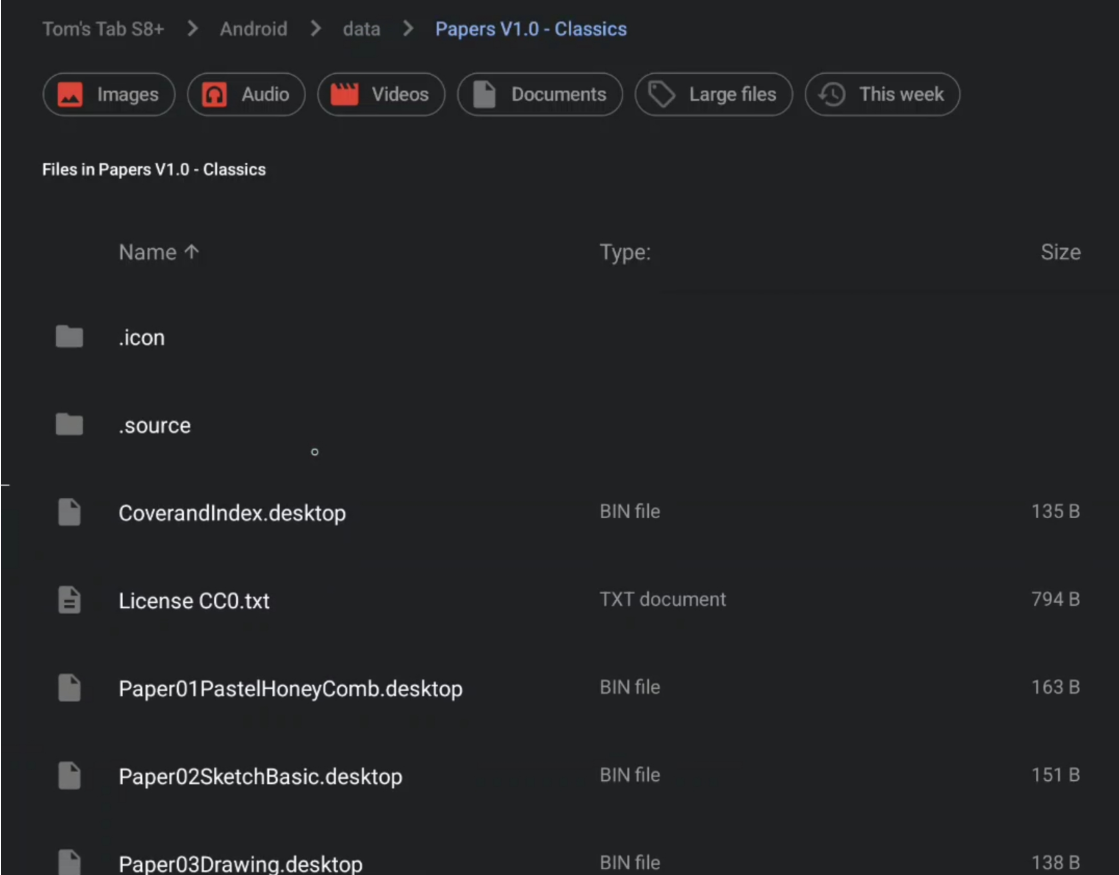Open Paper01PastelHoneyComb.desktop file
Viewport: 1119px width, 875px height.
pos(290,689)
